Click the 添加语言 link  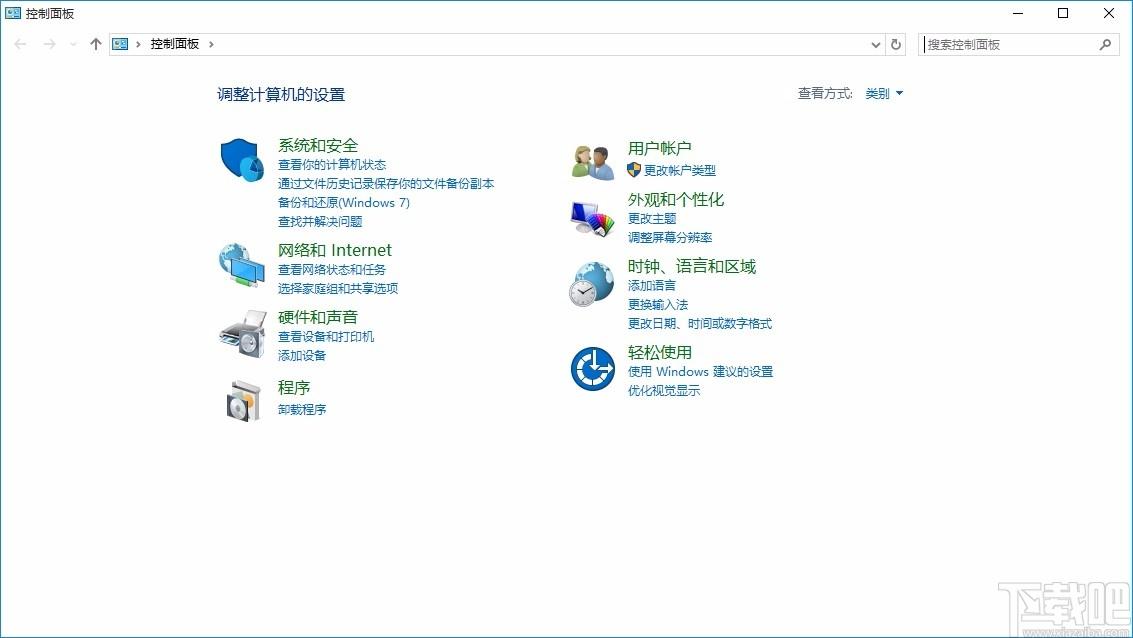click(x=652, y=285)
